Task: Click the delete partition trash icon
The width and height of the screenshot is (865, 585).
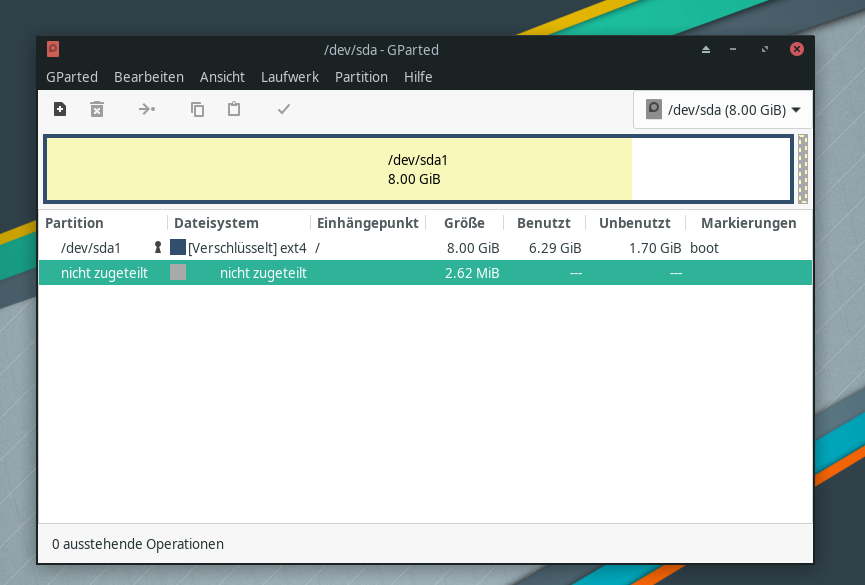Action: (97, 109)
